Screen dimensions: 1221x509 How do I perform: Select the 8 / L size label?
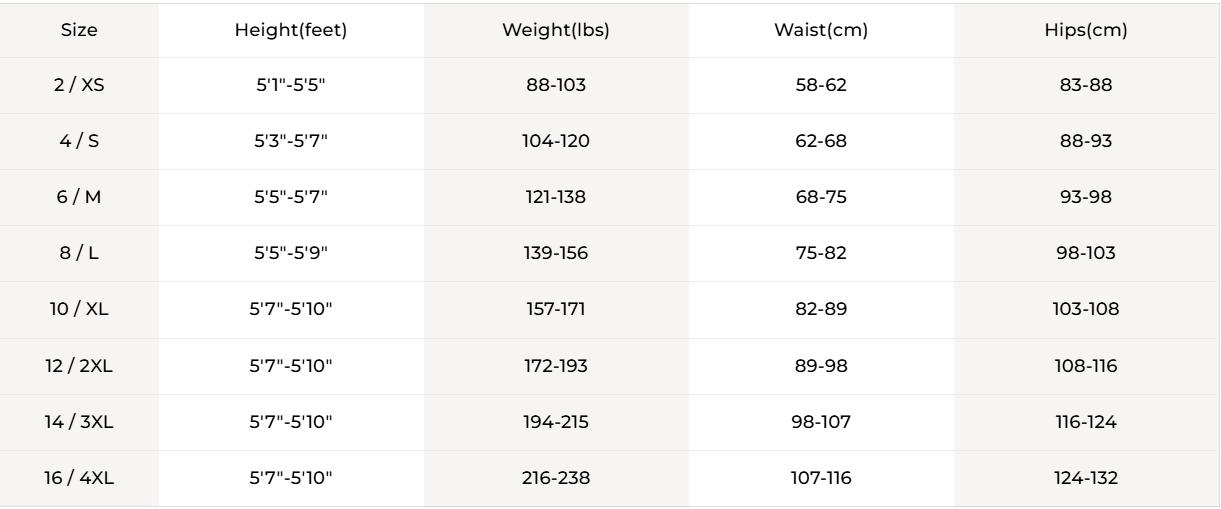point(79,254)
